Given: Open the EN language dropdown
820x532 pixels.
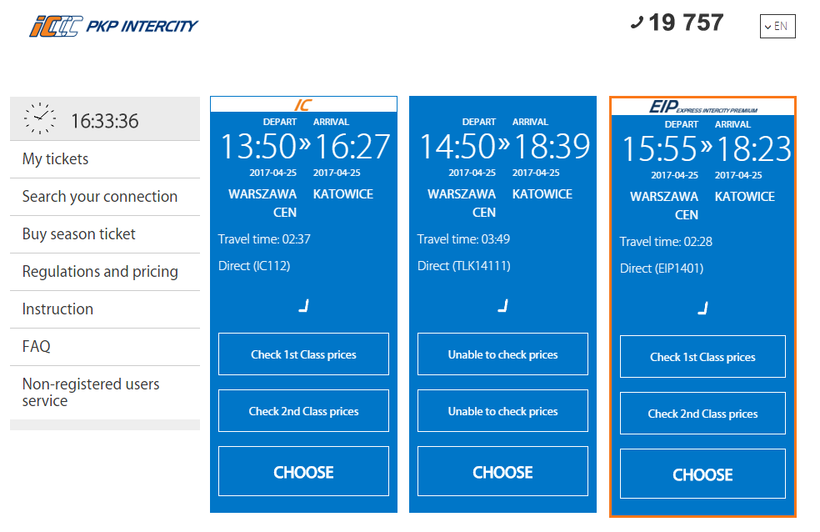Looking at the screenshot, I should pos(777,26).
